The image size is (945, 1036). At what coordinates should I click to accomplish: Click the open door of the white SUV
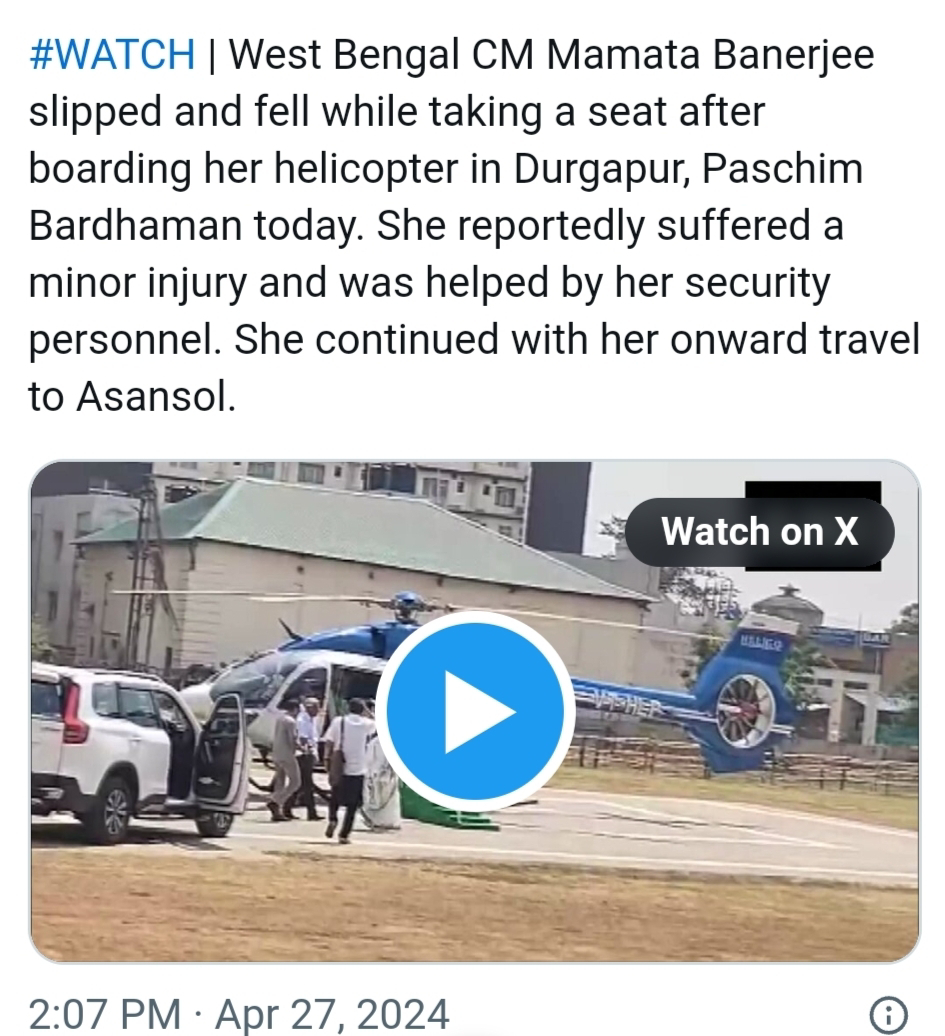[220, 753]
